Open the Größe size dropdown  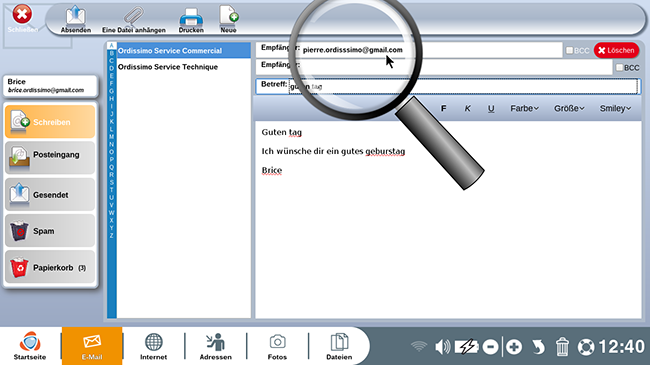tap(569, 108)
